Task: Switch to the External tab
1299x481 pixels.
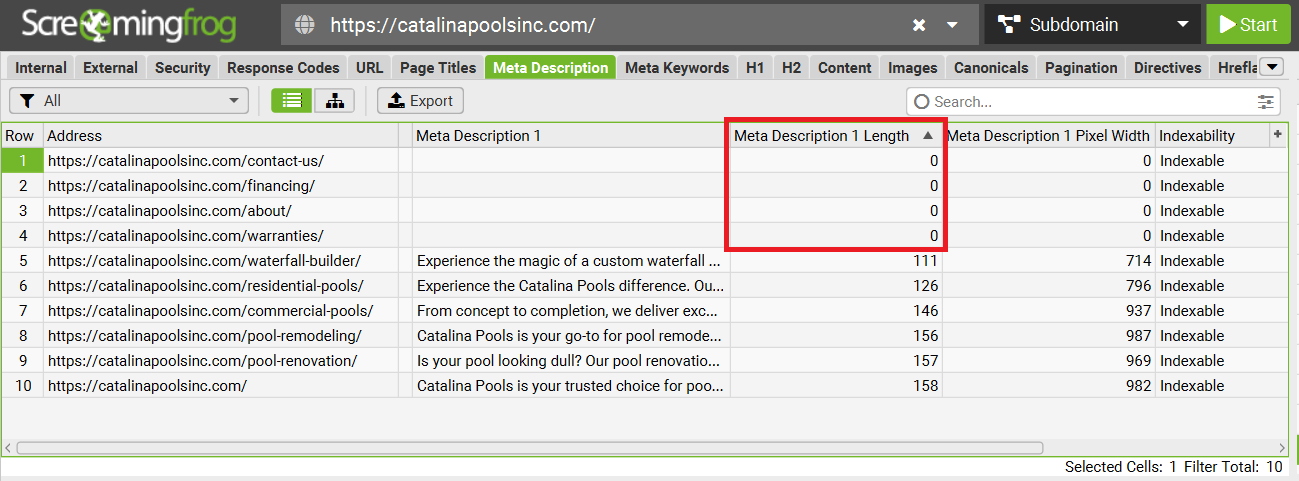Action: coord(110,68)
